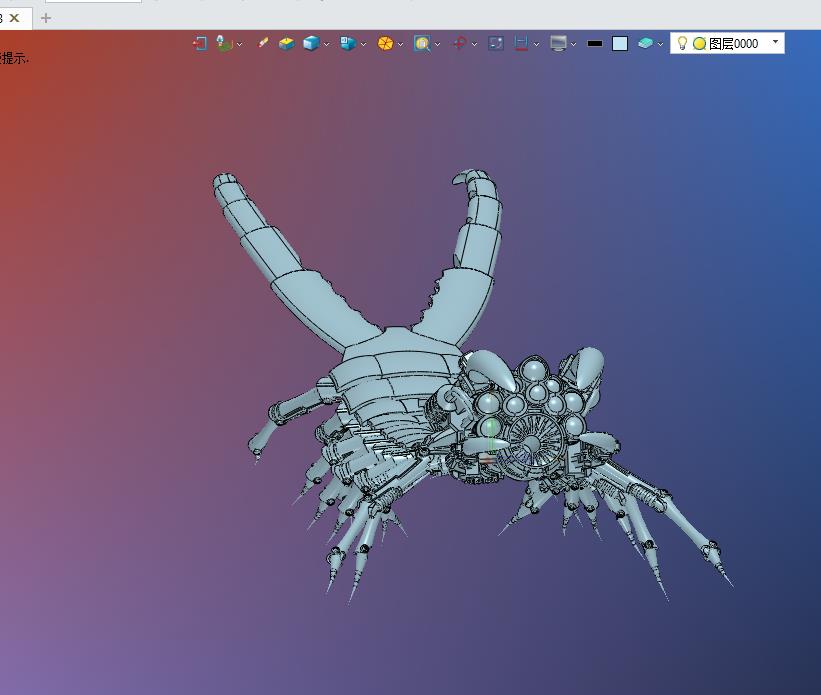This screenshot has height=695, width=821.
Task: Click the pen sketch tool icon
Action: (x=263, y=44)
